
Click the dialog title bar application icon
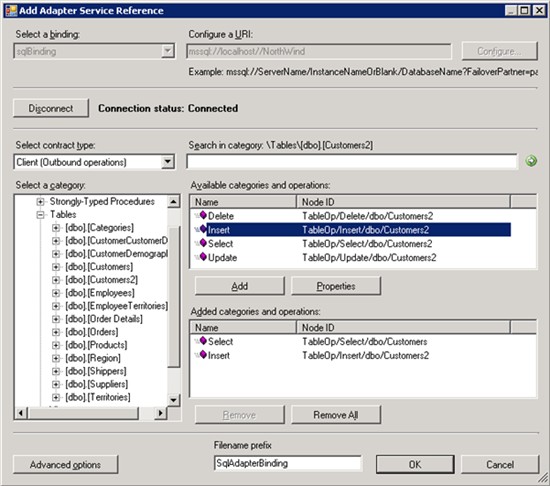click(x=11, y=10)
